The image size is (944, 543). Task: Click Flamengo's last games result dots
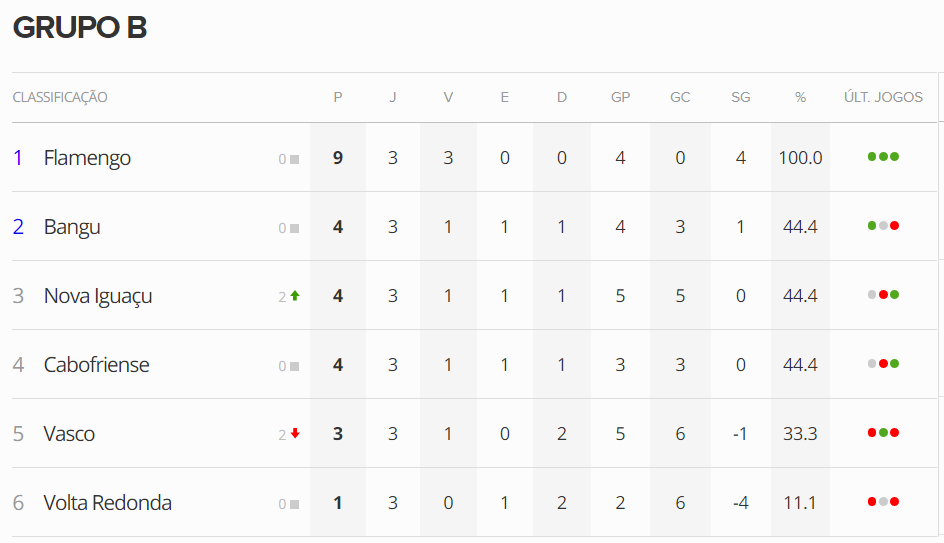[x=883, y=157]
